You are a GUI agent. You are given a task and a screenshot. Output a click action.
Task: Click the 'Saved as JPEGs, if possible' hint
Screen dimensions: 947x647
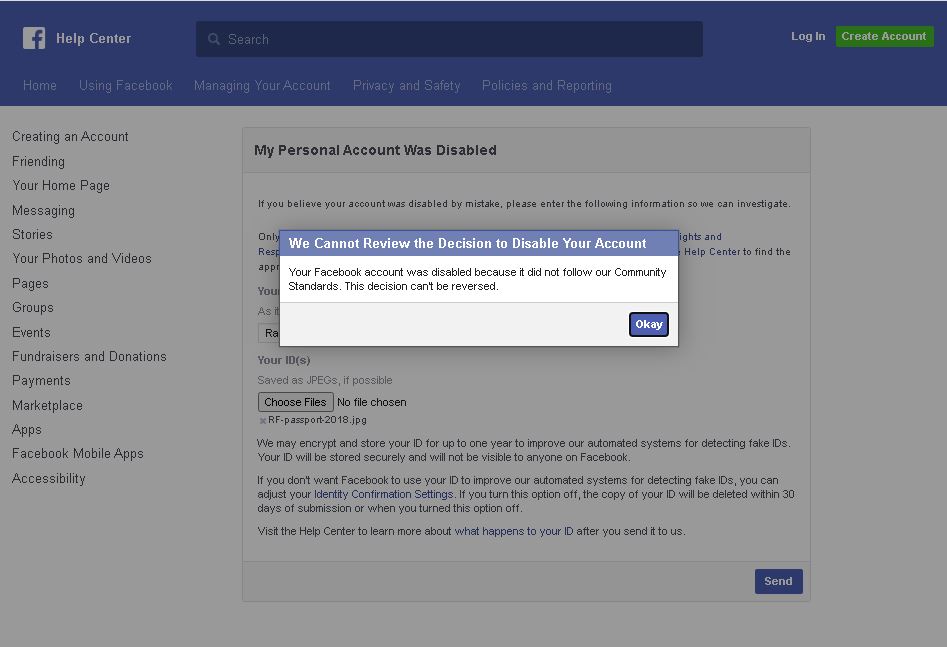pyautogui.click(x=325, y=380)
